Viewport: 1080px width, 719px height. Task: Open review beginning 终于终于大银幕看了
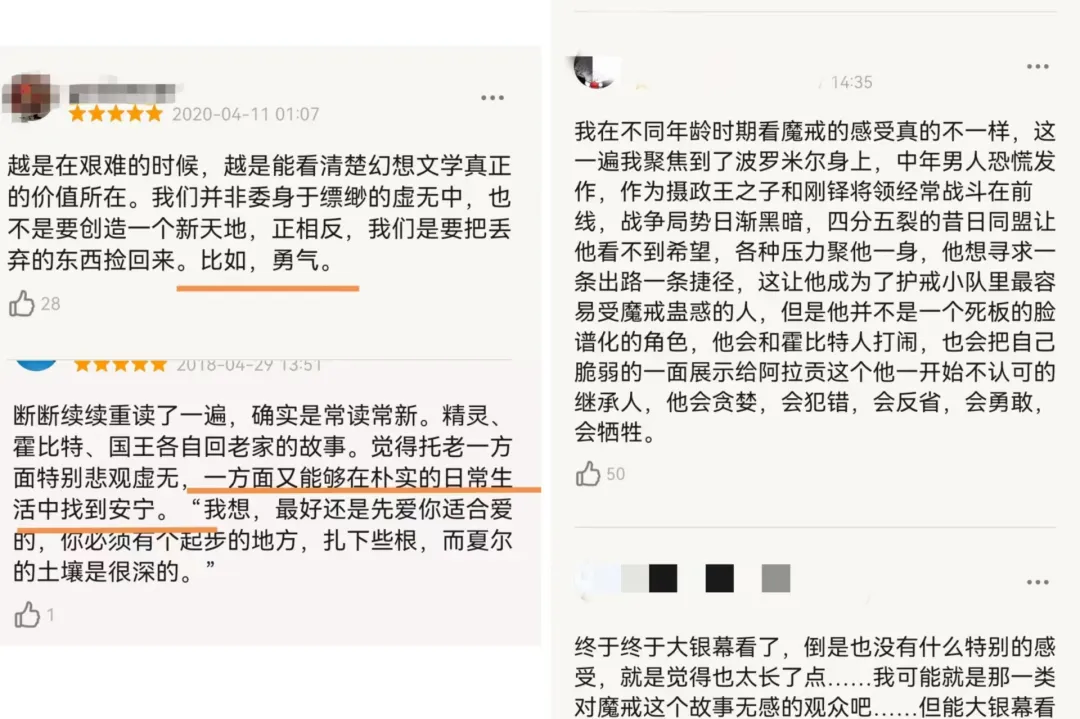[815, 676]
